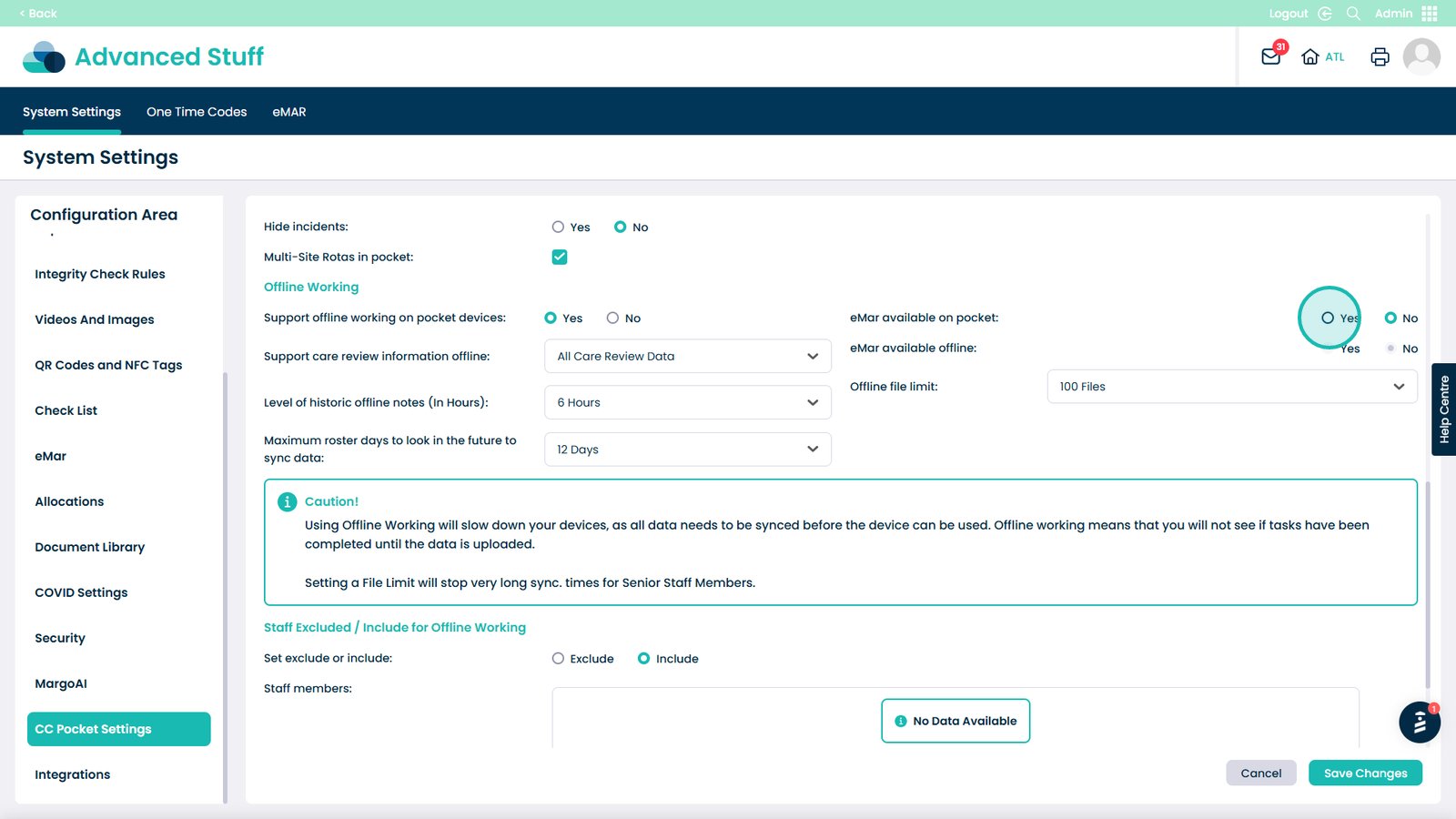1456x819 pixels.
Task: Open the Offline file limit dropdown
Action: [1231, 387]
